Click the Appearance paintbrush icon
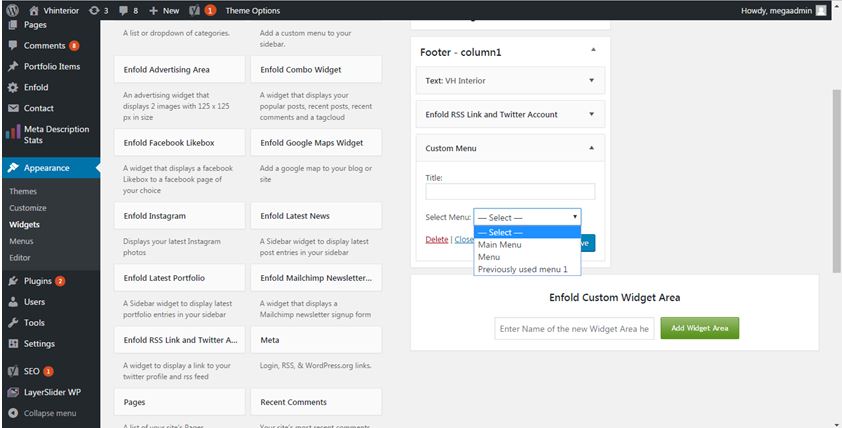This screenshot has width=842, height=428. point(13,168)
